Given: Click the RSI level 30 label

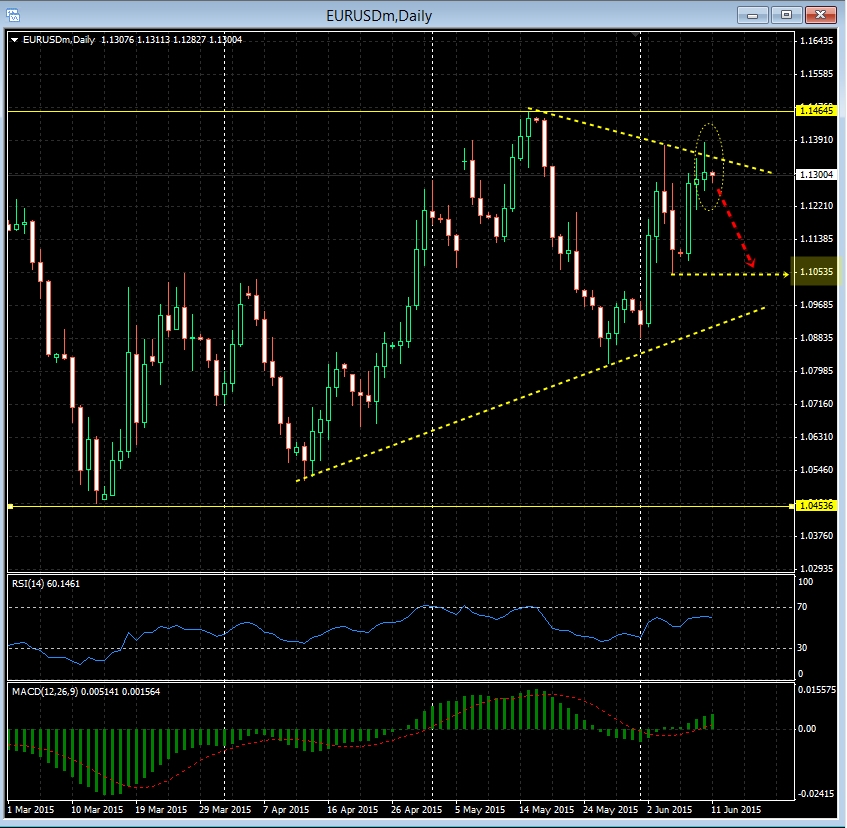Looking at the screenshot, I should (x=803, y=648).
